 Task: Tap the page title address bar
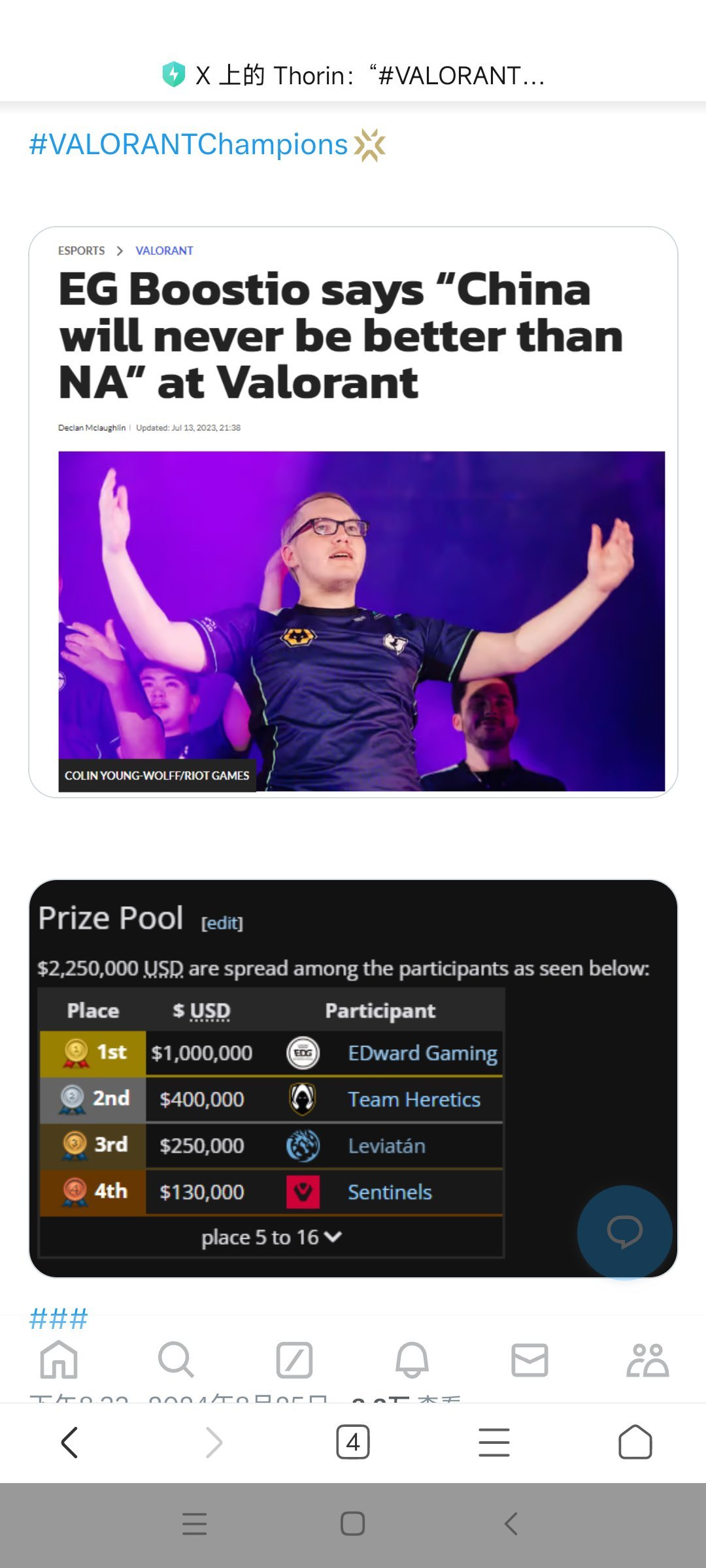coord(353,75)
